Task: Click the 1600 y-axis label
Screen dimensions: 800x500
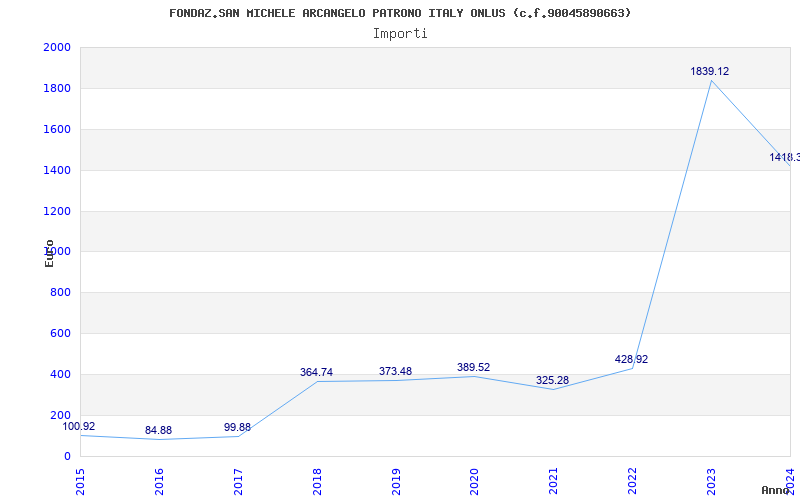Action: [57, 129]
